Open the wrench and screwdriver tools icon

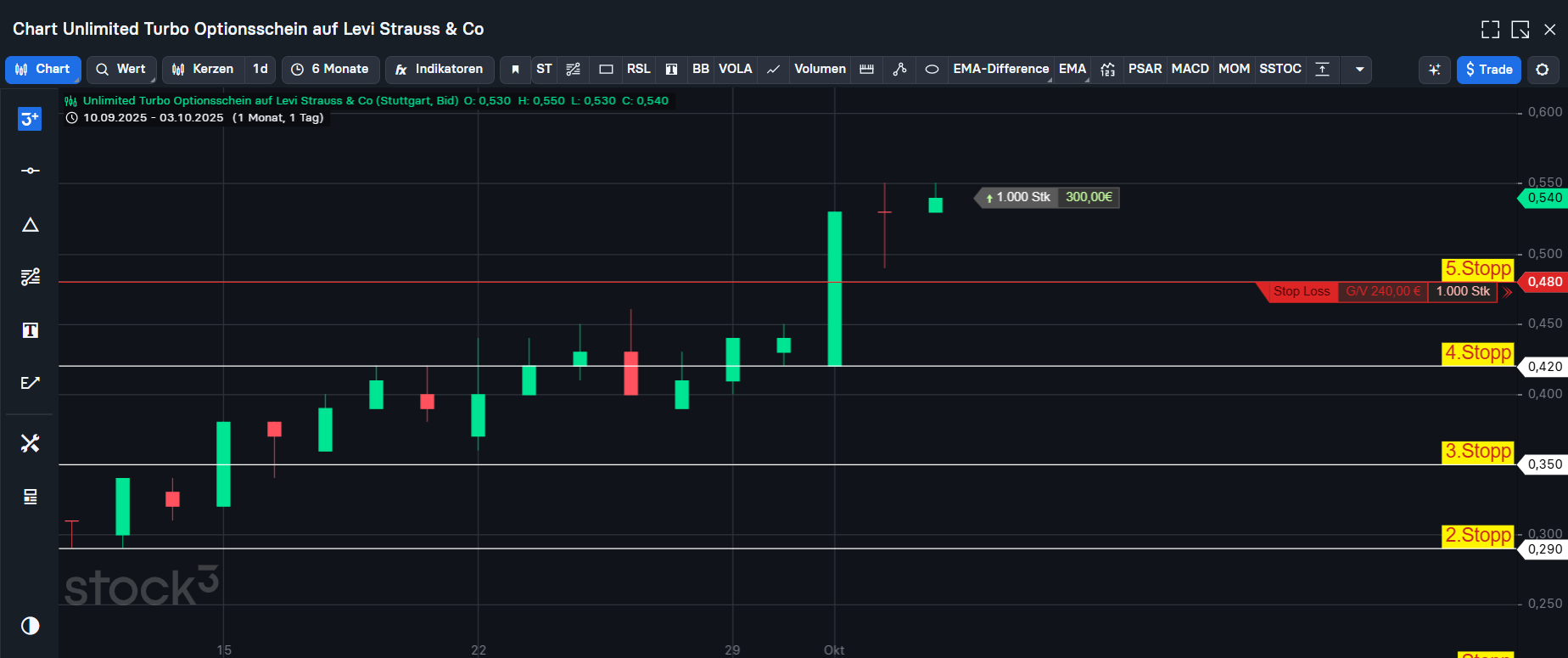point(31,443)
